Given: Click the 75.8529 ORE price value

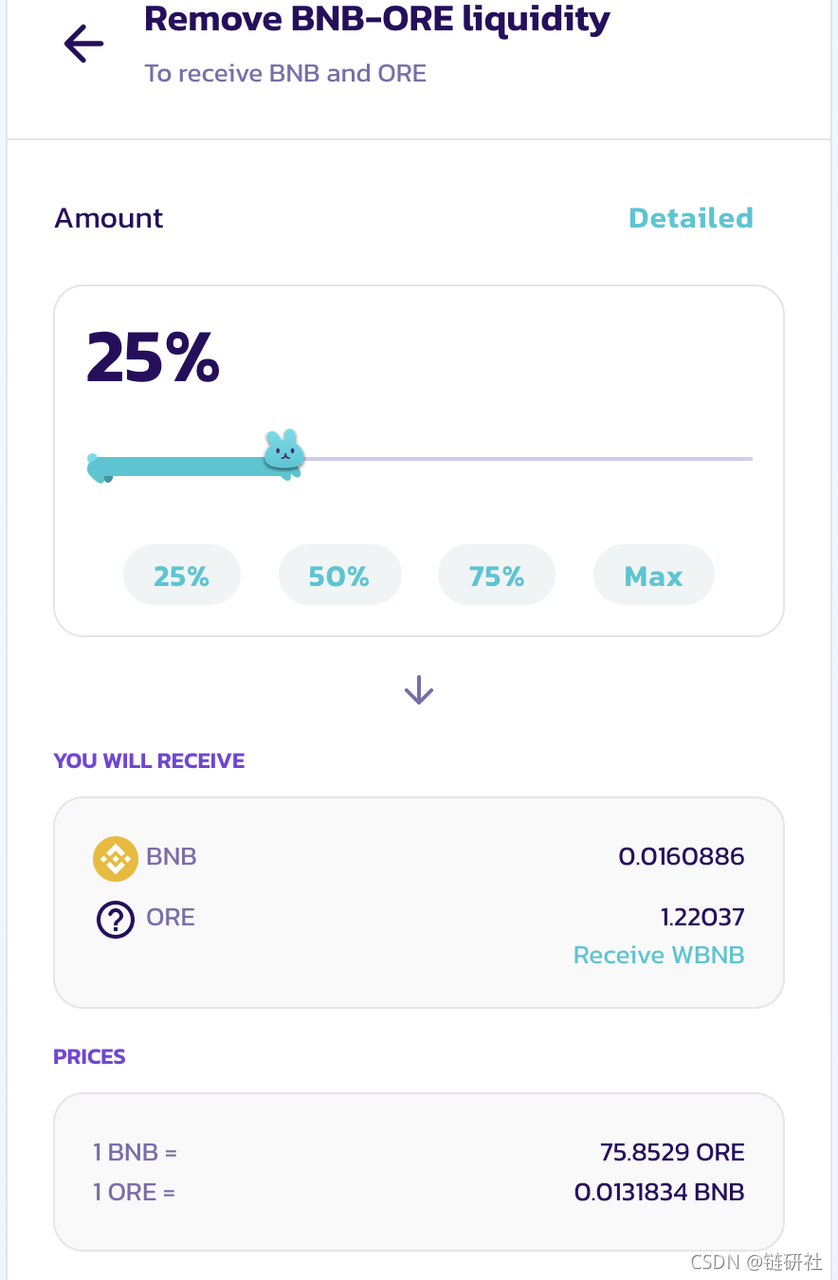Looking at the screenshot, I should (x=672, y=1152).
